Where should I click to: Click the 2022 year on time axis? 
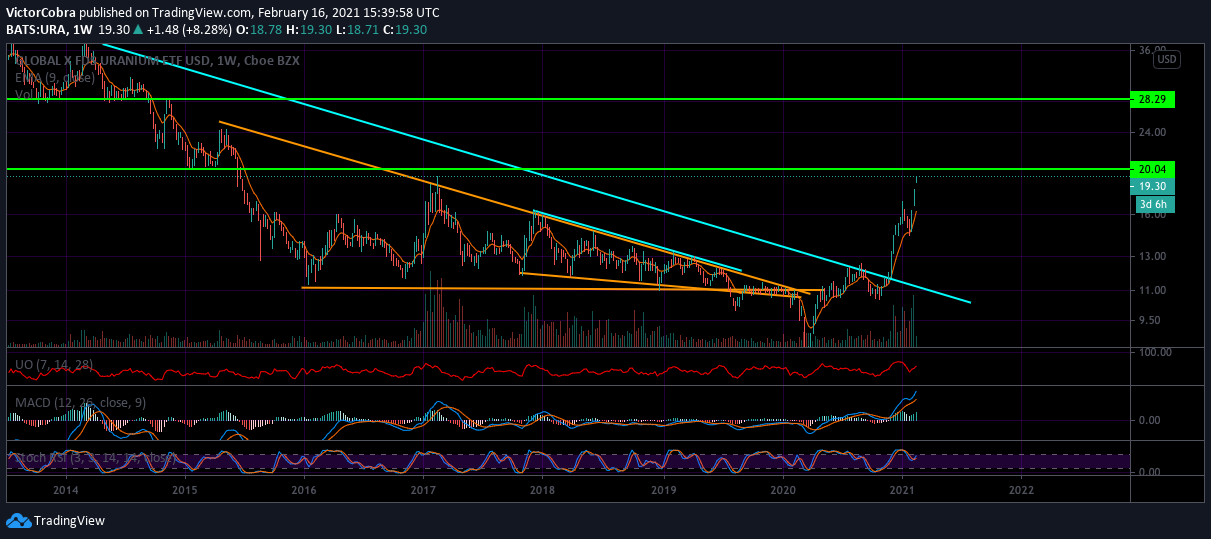[1022, 491]
